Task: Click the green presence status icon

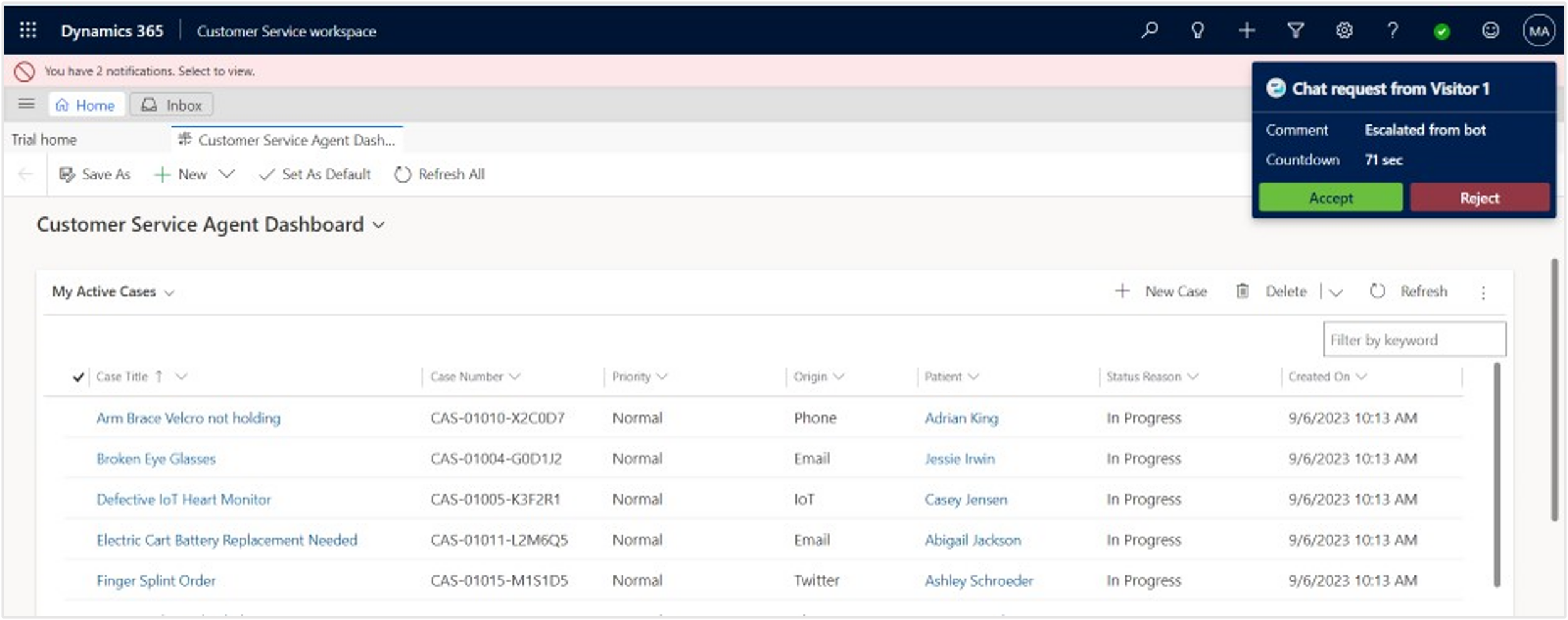Action: [x=1441, y=31]
